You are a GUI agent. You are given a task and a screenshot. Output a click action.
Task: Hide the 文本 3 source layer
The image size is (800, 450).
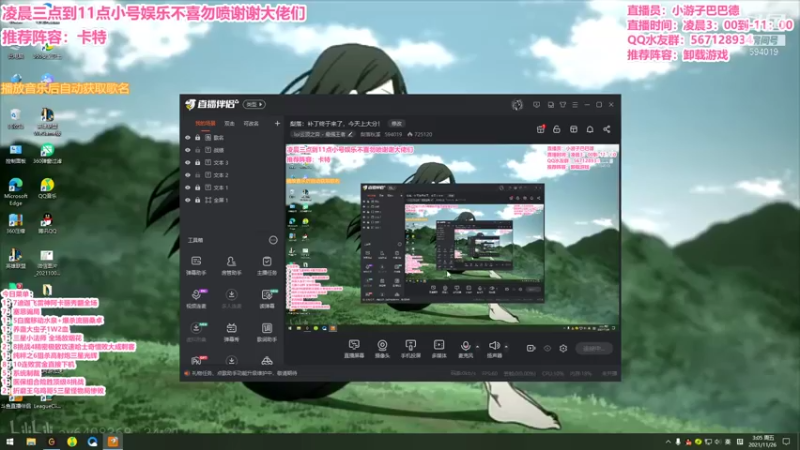188,163
